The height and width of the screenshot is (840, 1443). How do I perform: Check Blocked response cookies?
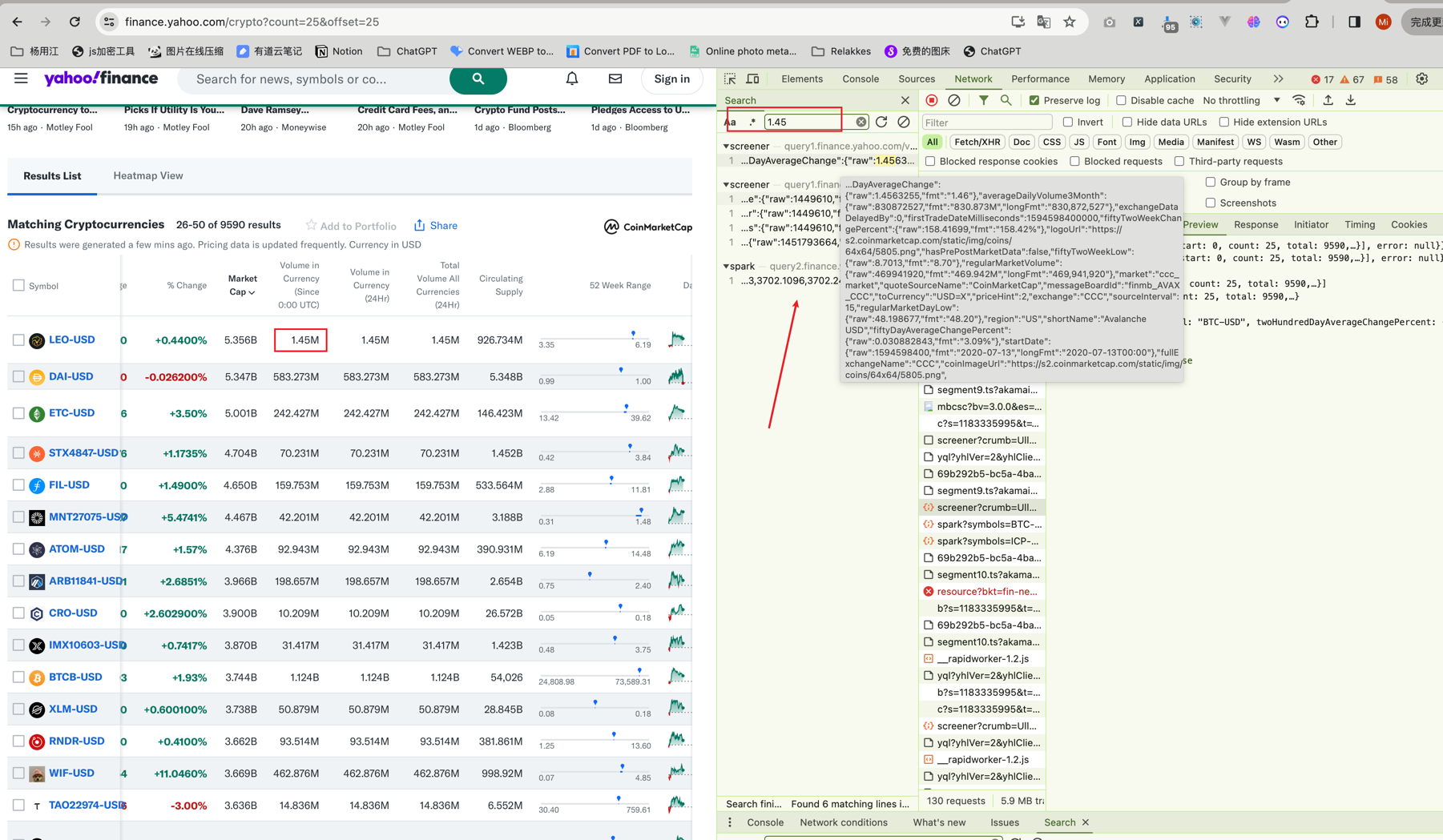pos(930,161)
